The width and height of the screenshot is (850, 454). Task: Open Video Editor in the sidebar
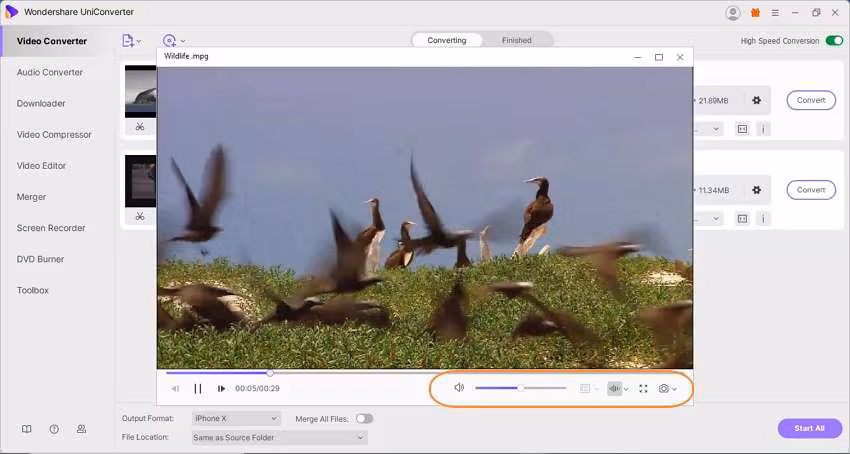pyautogui.click(x=42, y=165)
